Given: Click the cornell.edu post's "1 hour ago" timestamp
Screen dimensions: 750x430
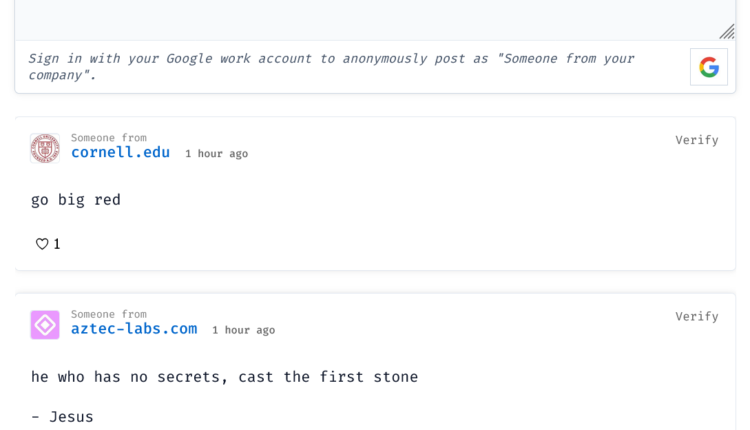Looking at the screenshot, I should (217, 154).
